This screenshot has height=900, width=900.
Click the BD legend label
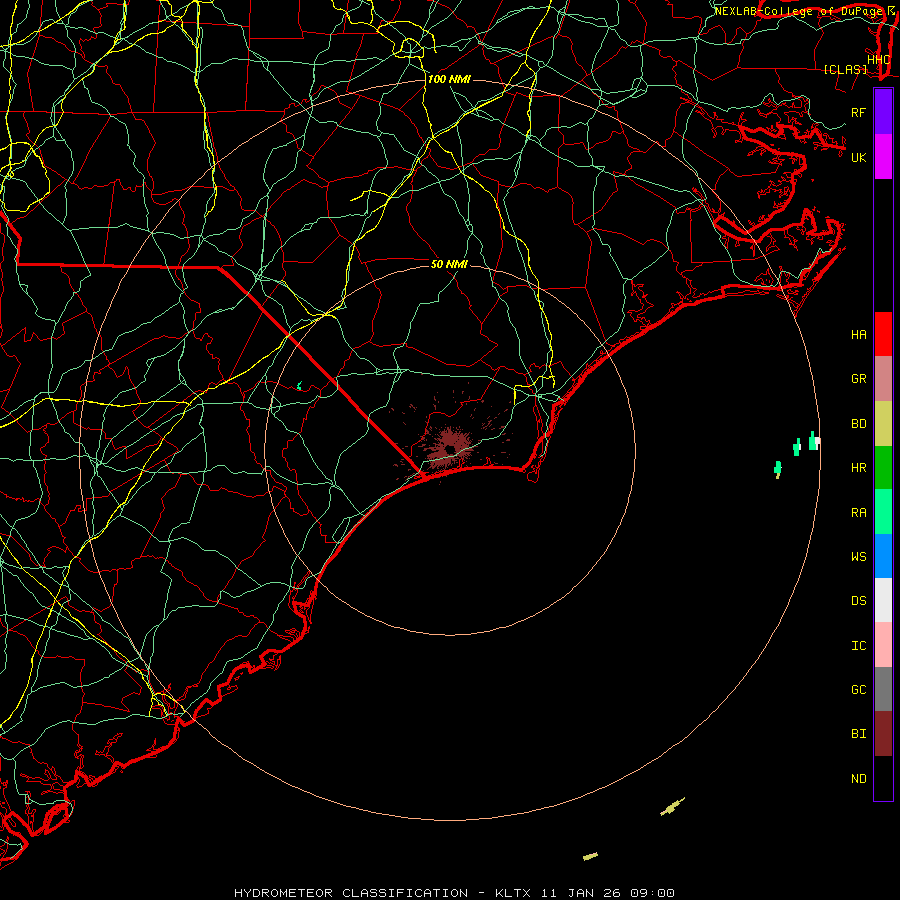[x=858, y=424]
